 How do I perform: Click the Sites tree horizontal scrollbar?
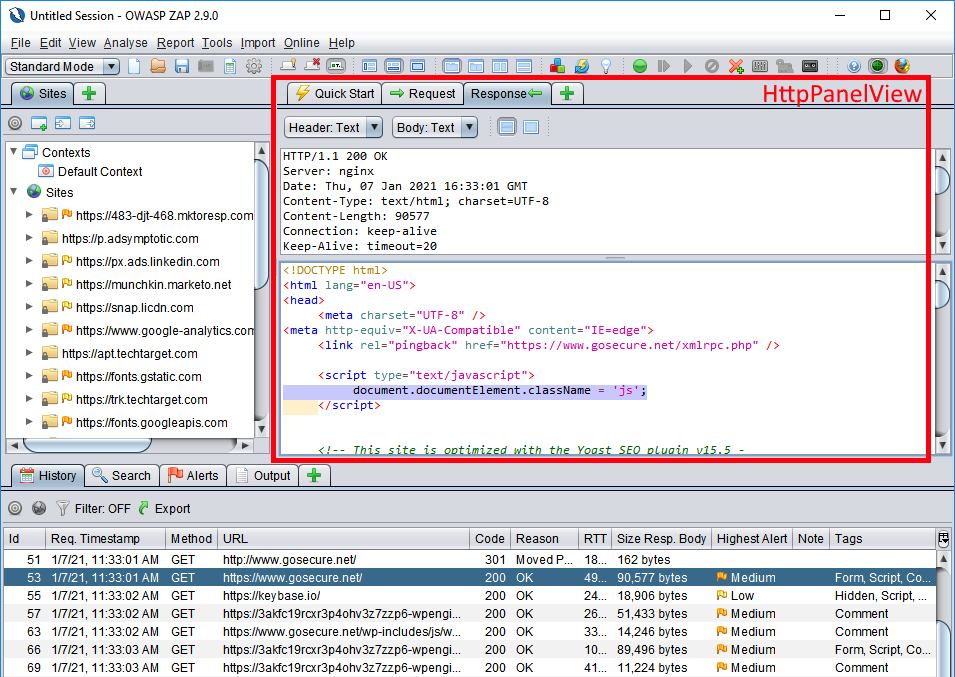tap(87, 445)
